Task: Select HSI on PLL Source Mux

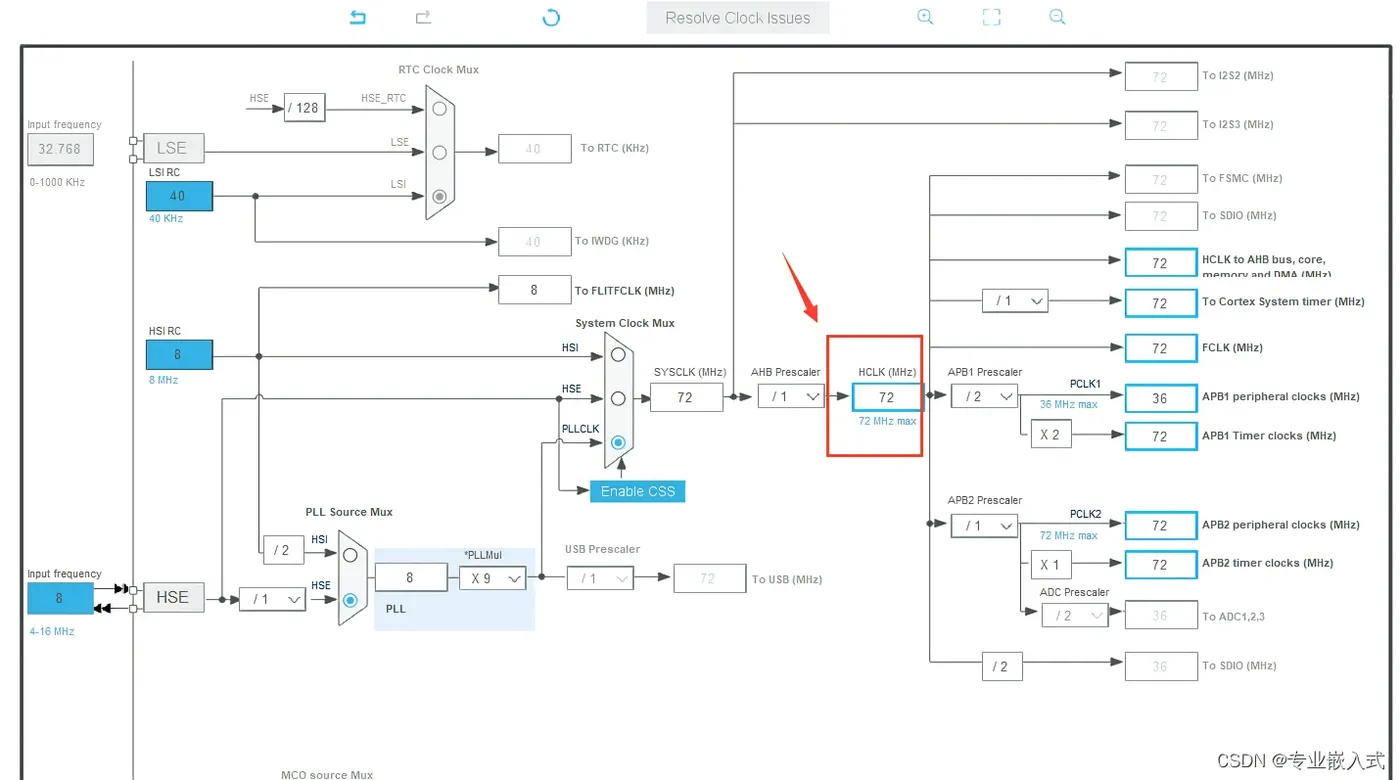Action: (x=349, y=554)
